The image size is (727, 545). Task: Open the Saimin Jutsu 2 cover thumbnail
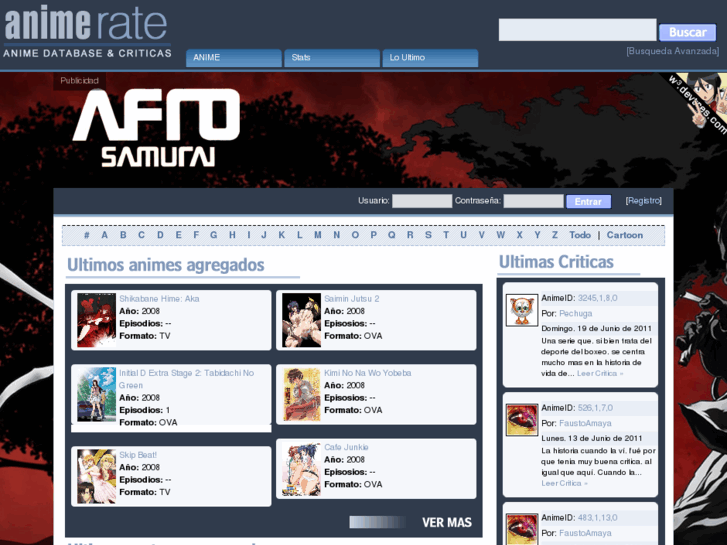tap(301, 320)
